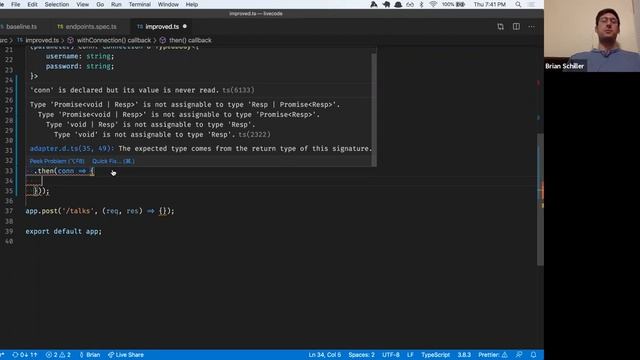
Task: Click the clock Thu 7:41 PM
Action: pos(490,4)
